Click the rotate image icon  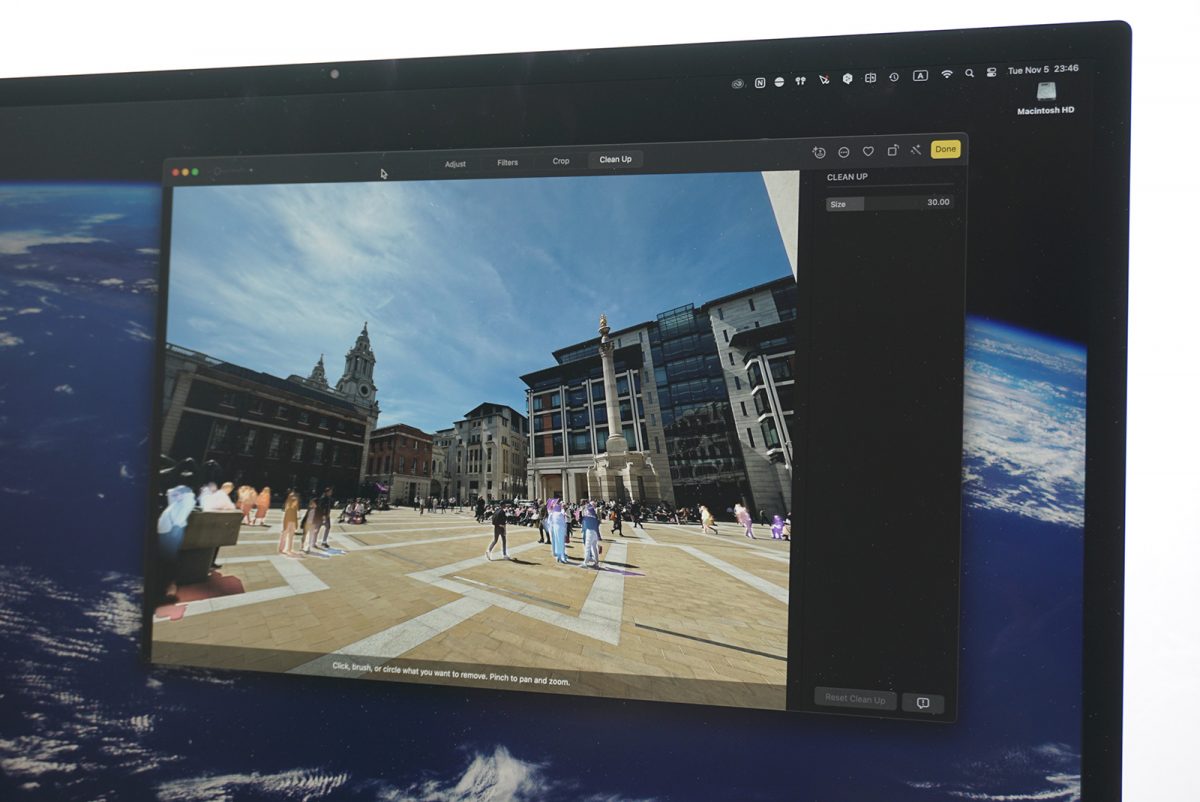tap(892, 151)
